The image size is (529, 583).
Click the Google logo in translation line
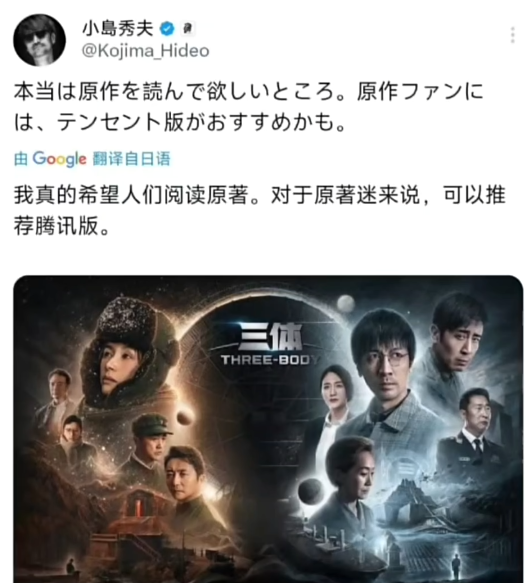pos(59,159)
